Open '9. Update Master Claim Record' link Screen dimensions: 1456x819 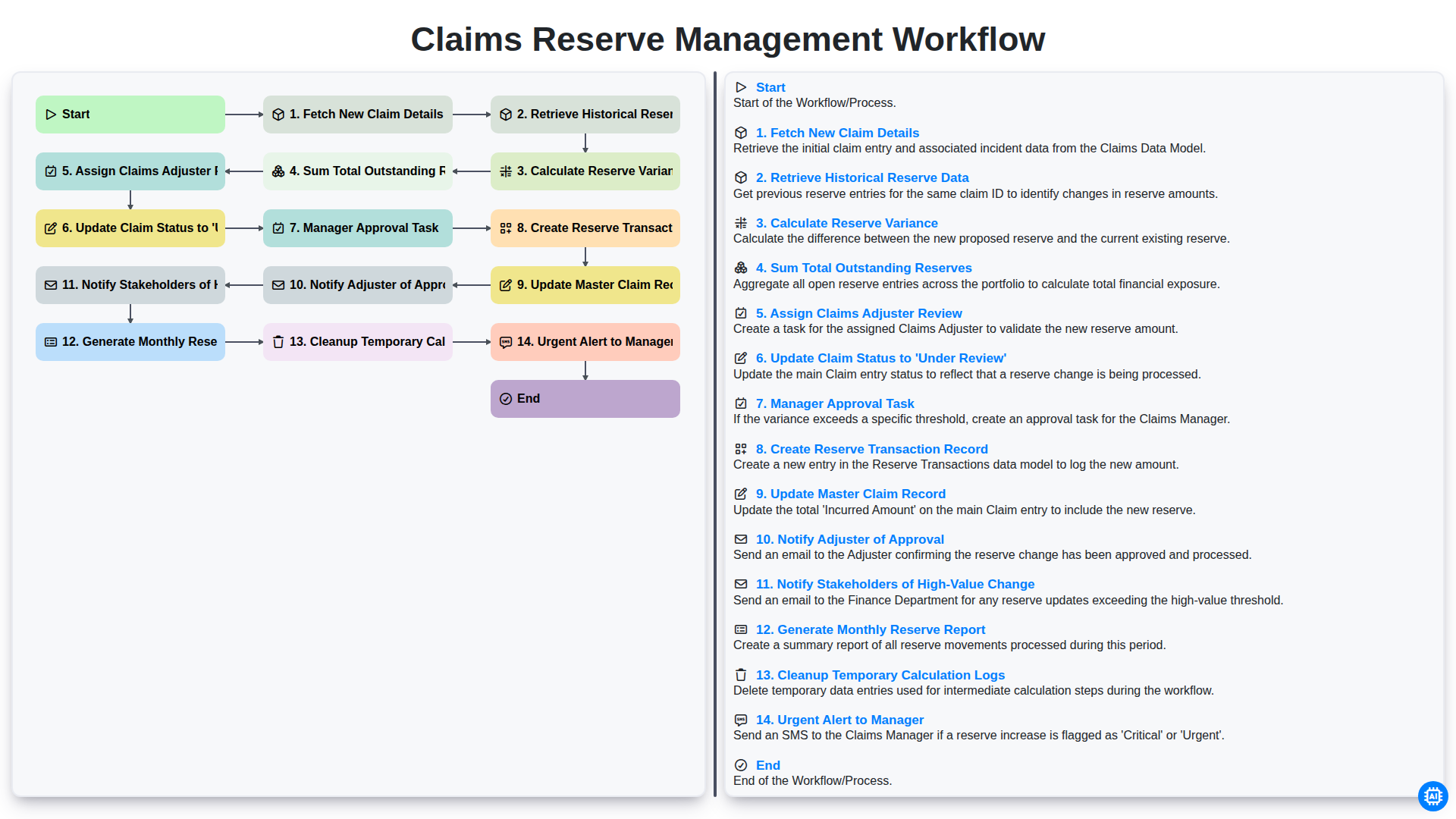tap(851, 494)
